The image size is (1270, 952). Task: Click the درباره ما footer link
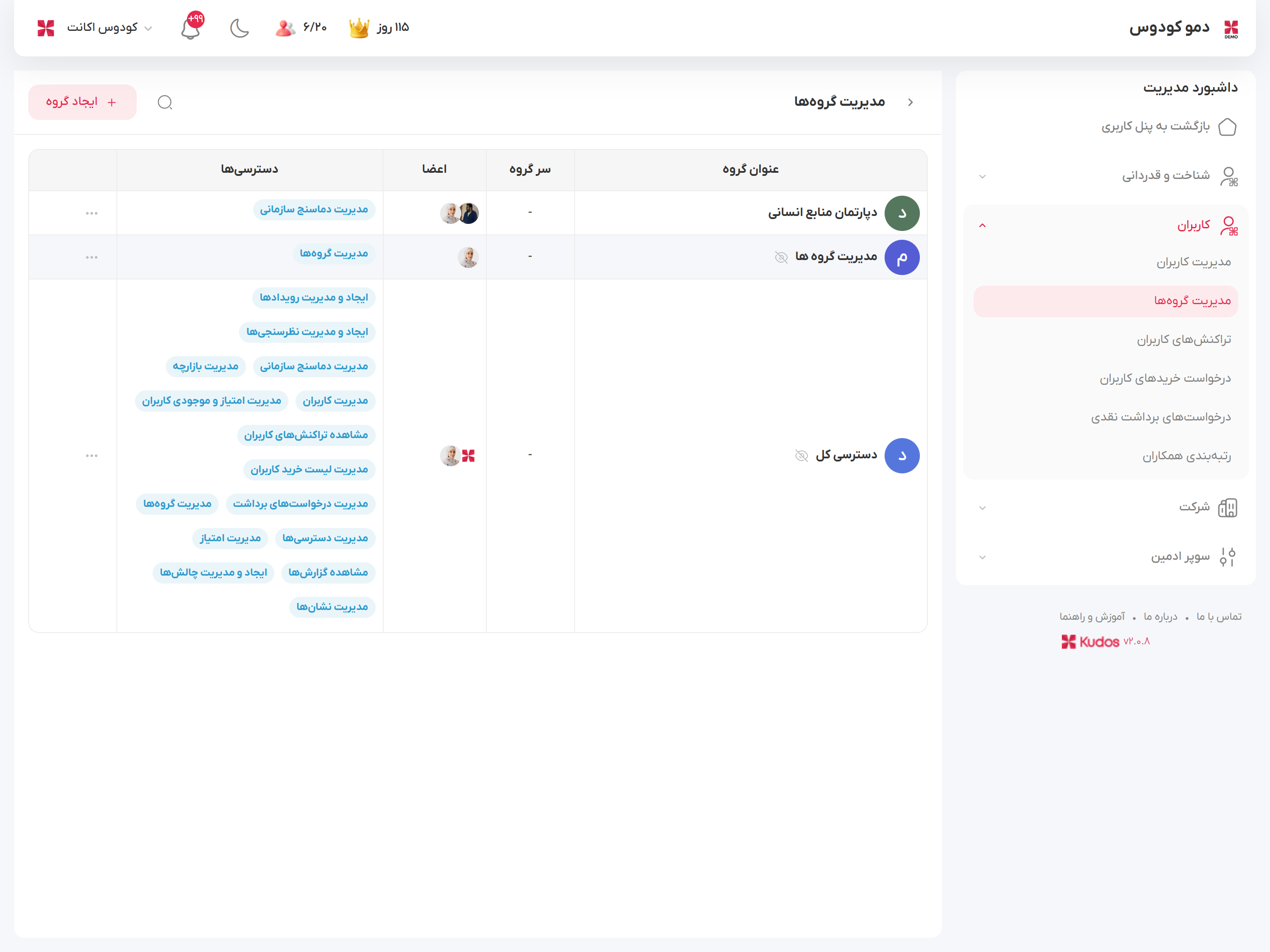(1160, 616)
